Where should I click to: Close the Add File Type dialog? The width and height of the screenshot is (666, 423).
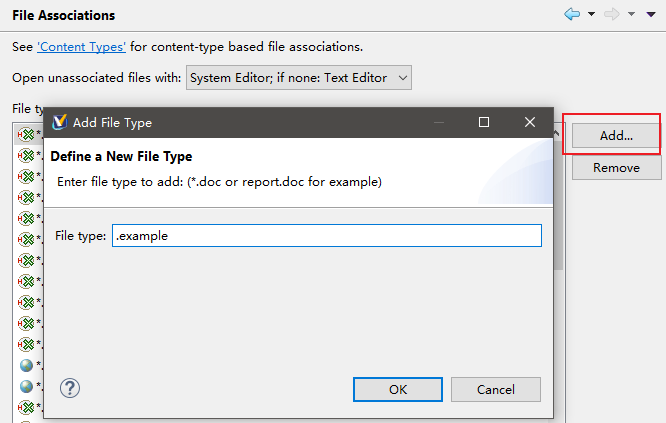click(x=530, y=122)
